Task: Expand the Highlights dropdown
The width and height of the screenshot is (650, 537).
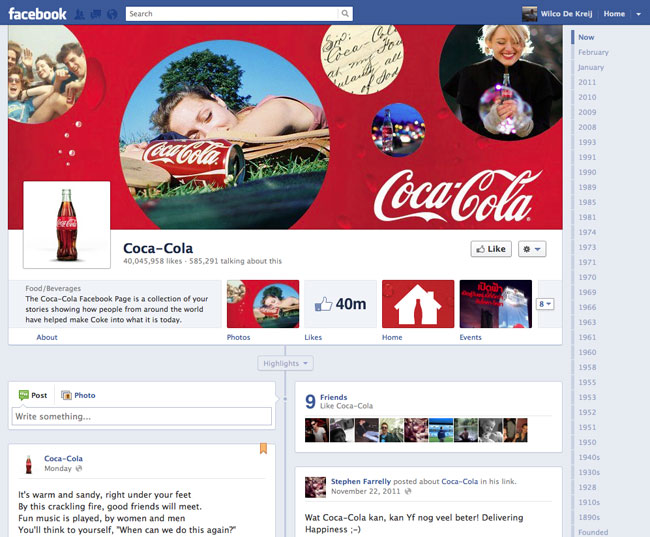Action: 286,363
